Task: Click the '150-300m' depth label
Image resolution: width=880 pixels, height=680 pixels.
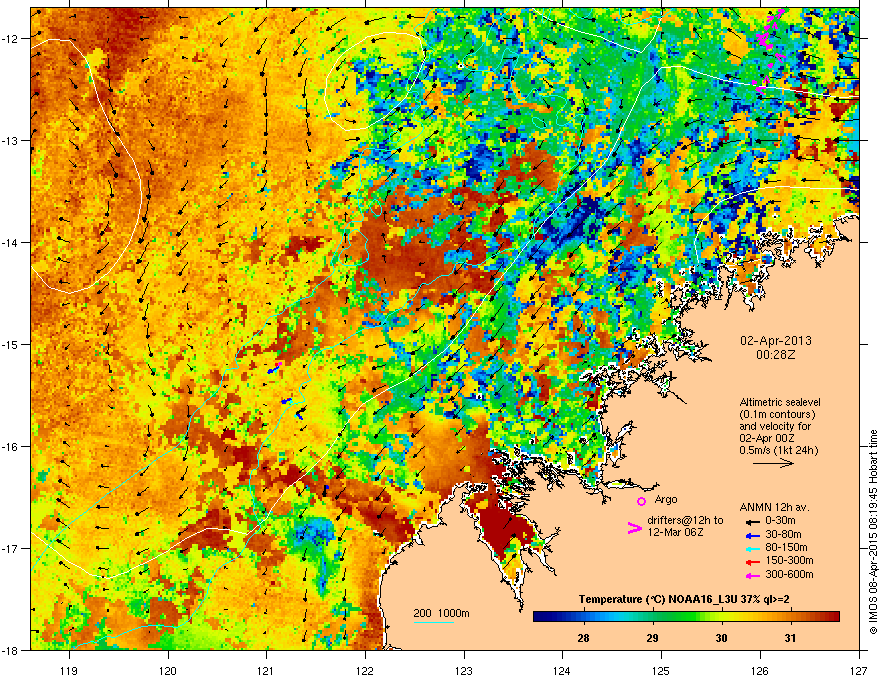Action: [789, 560]
